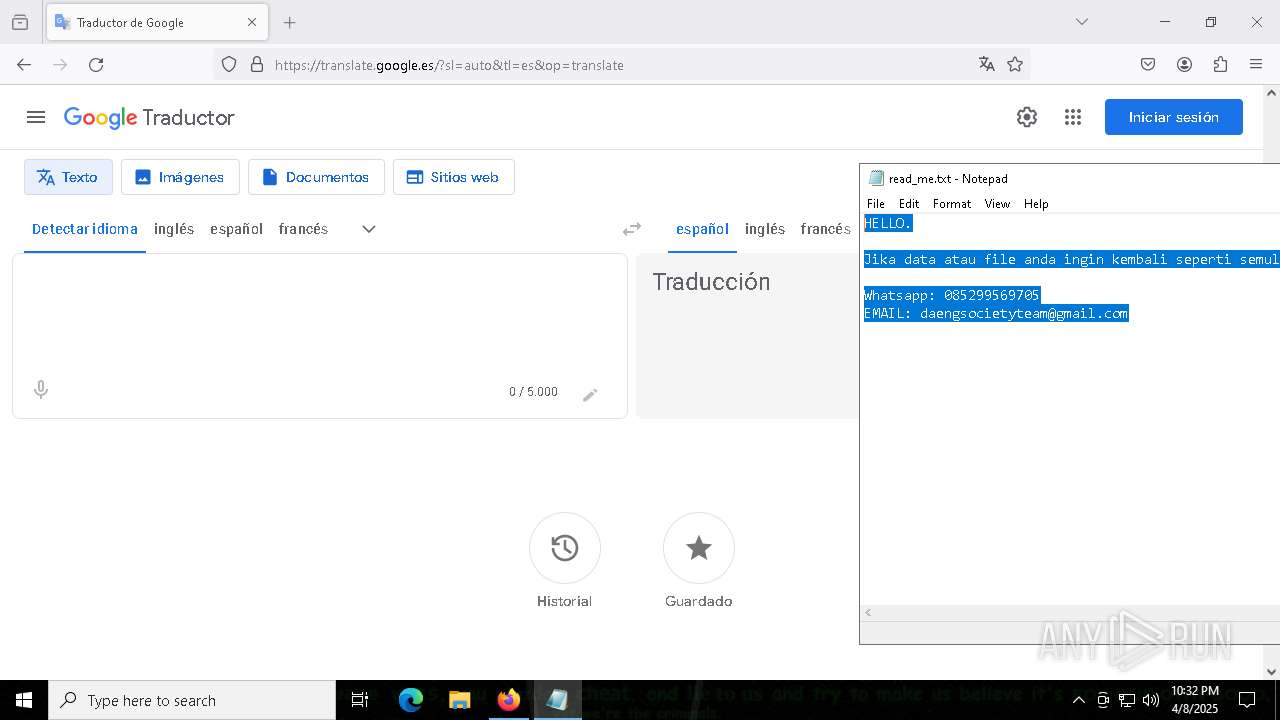Close the Traductor de Google tab

pos(252,22)
